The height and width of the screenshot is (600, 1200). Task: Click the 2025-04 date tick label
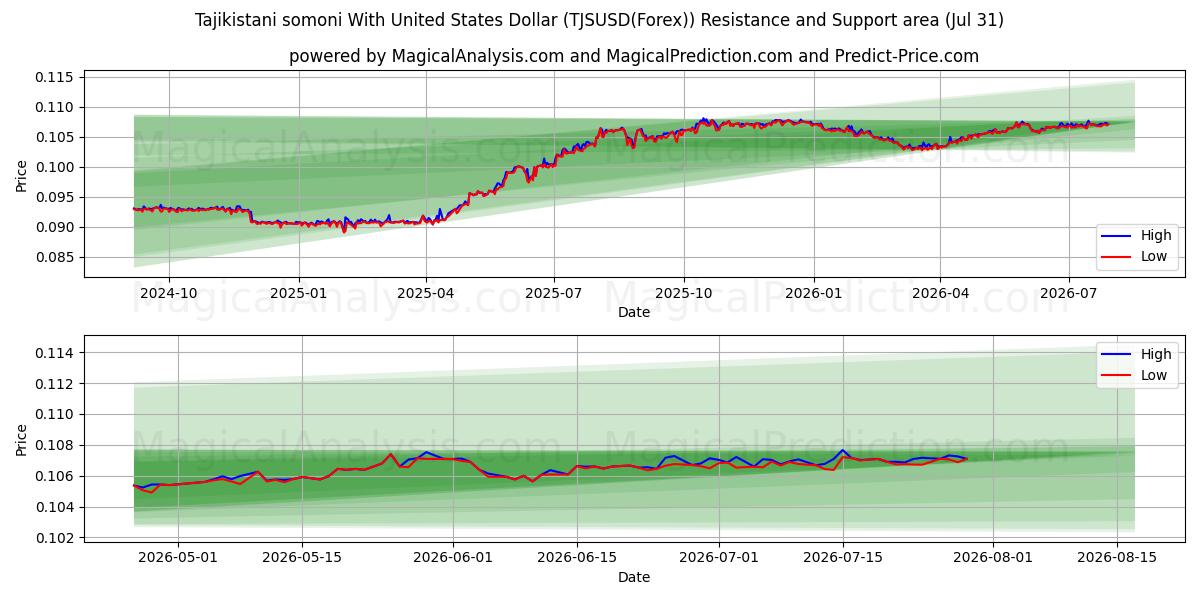(x=426, y=293)
